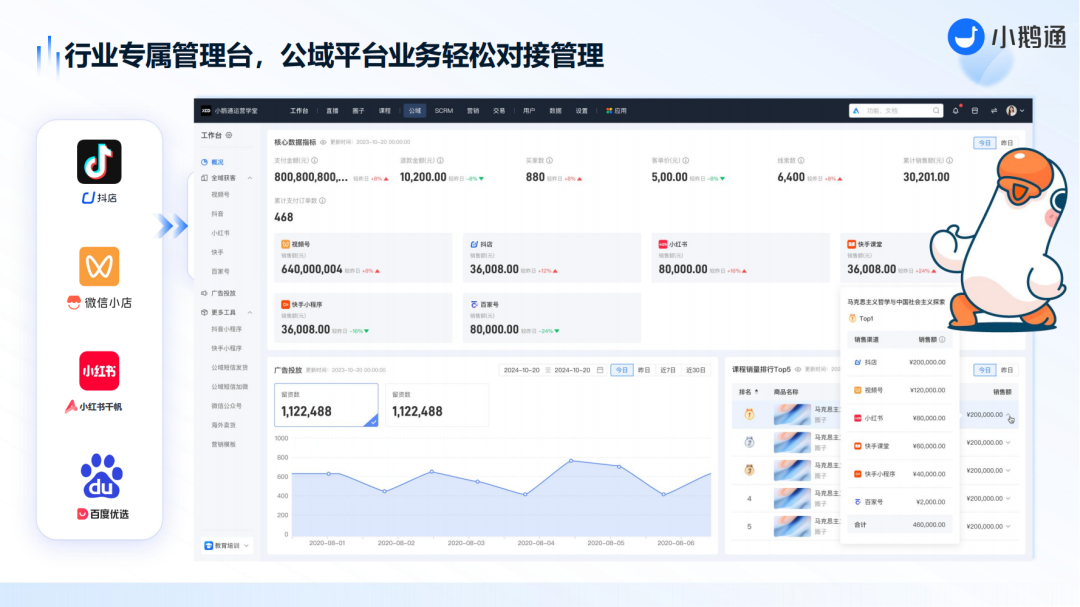Image resolution: width=1080 pixels, height=607 pixels.
Task: Select 今日 in 广告投放 range toggle
Action: coord(621,370)
